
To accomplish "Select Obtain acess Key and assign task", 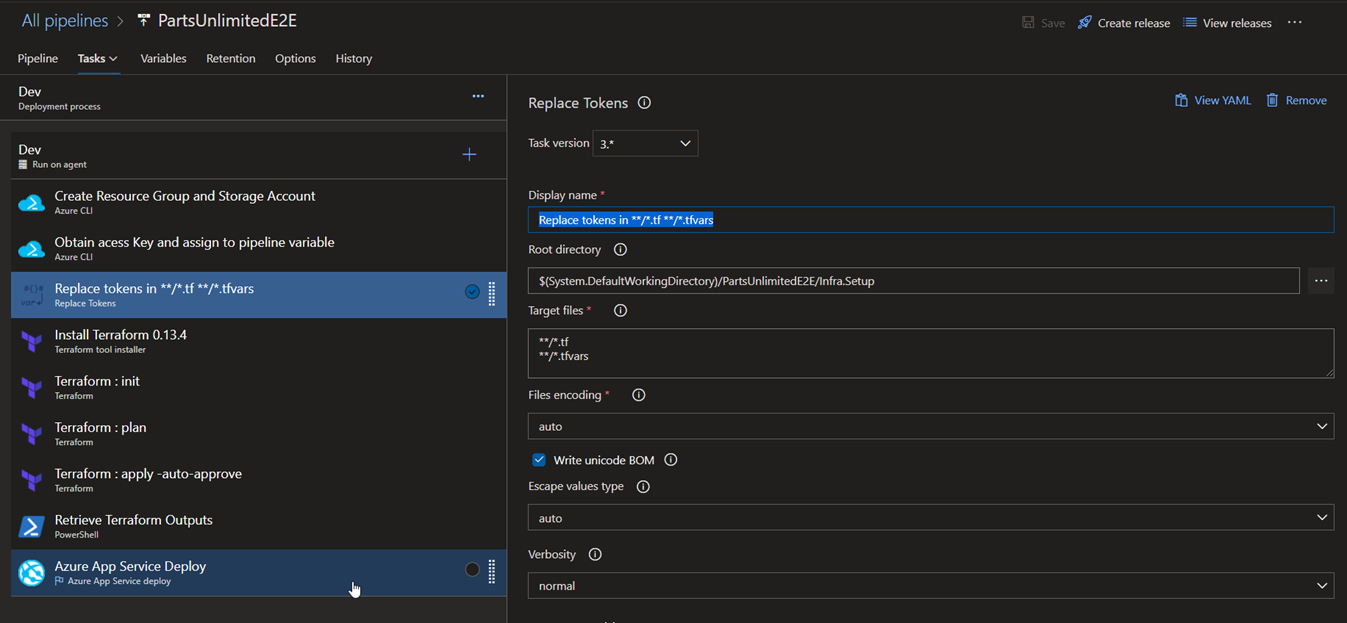I will [258, 248].
